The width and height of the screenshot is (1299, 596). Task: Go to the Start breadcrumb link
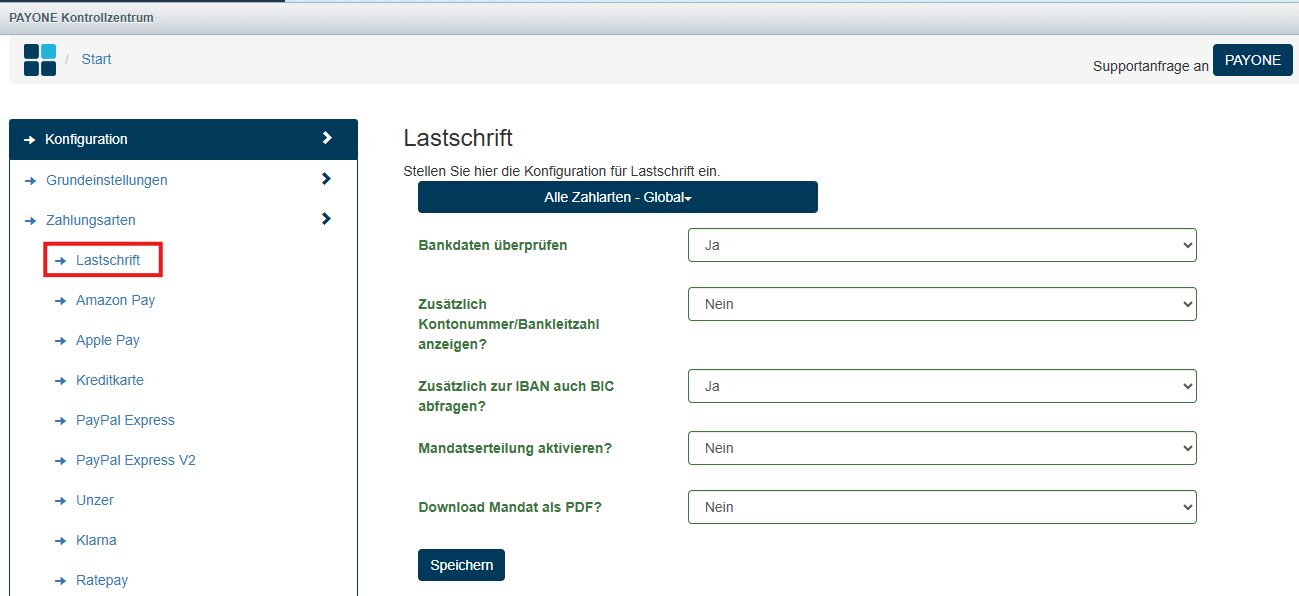click(97, 59)
